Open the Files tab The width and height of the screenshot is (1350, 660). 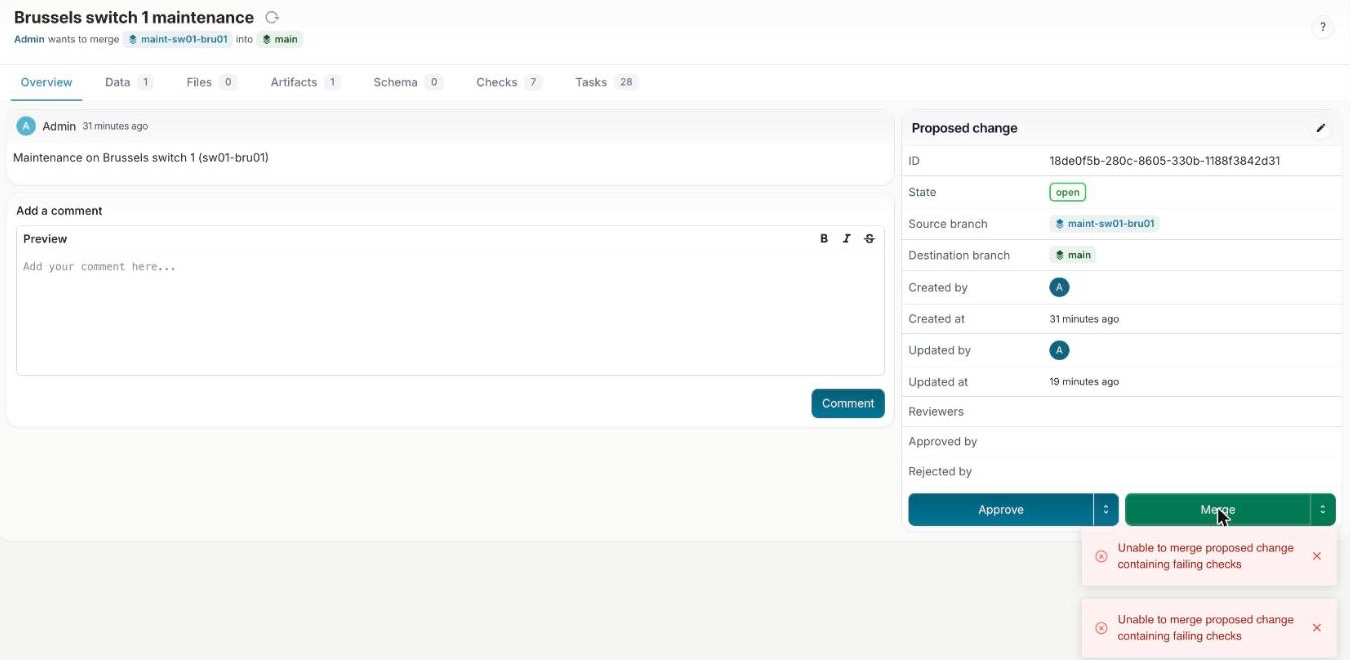click(x=211, y=82)
